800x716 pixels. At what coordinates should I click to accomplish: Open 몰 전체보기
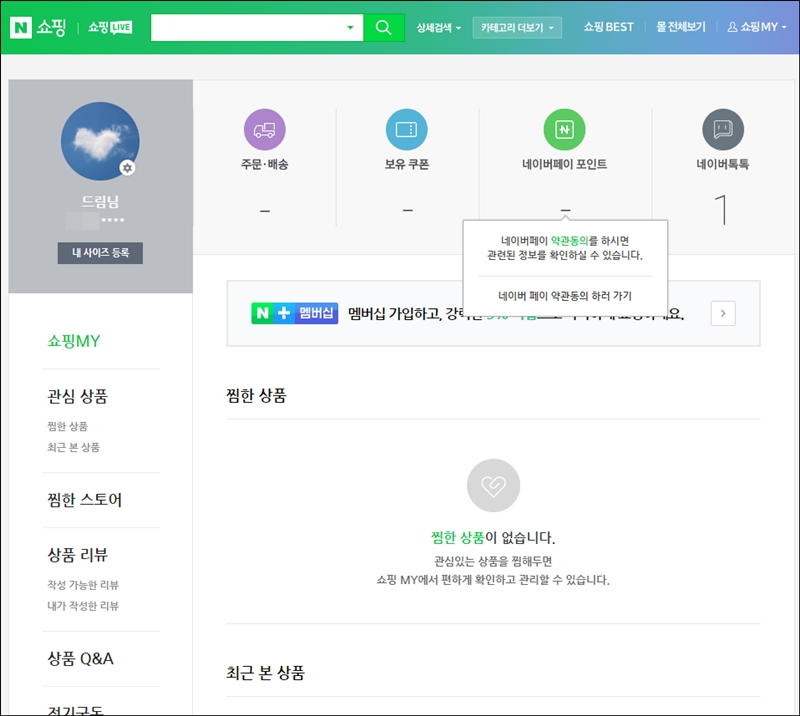point(681,27)
